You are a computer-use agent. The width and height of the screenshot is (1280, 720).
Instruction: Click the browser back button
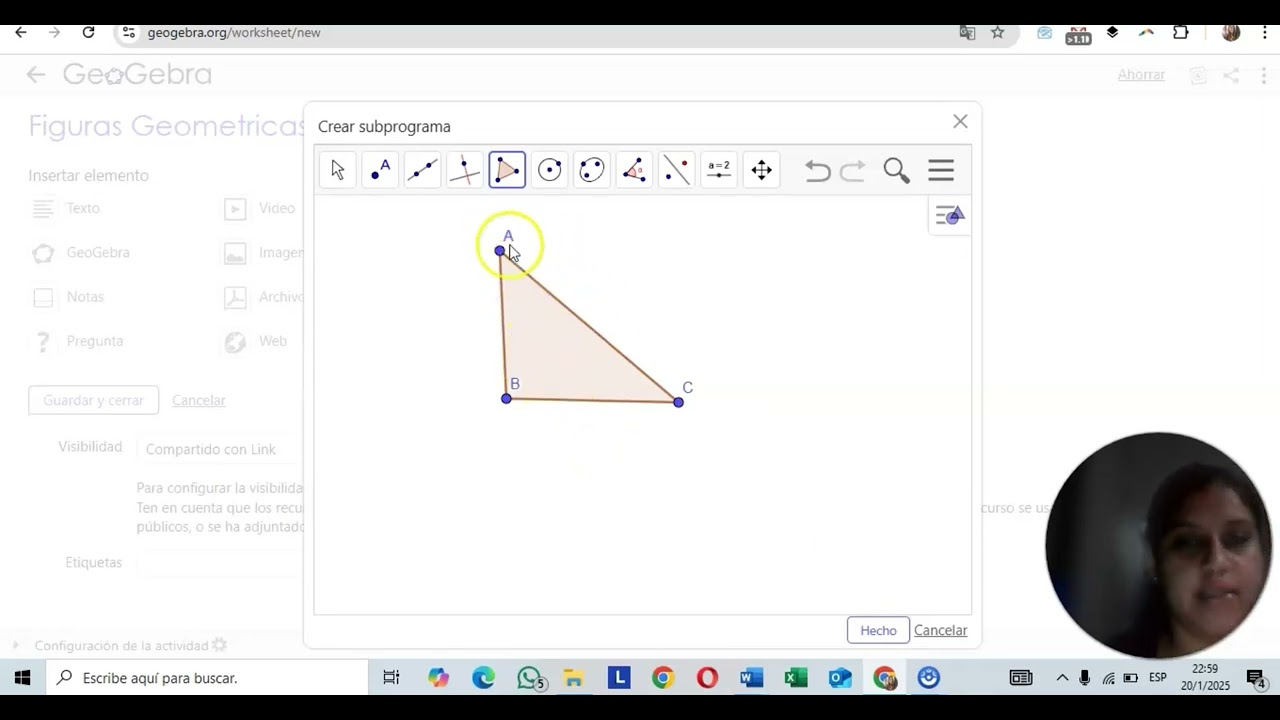pos(21,32)
